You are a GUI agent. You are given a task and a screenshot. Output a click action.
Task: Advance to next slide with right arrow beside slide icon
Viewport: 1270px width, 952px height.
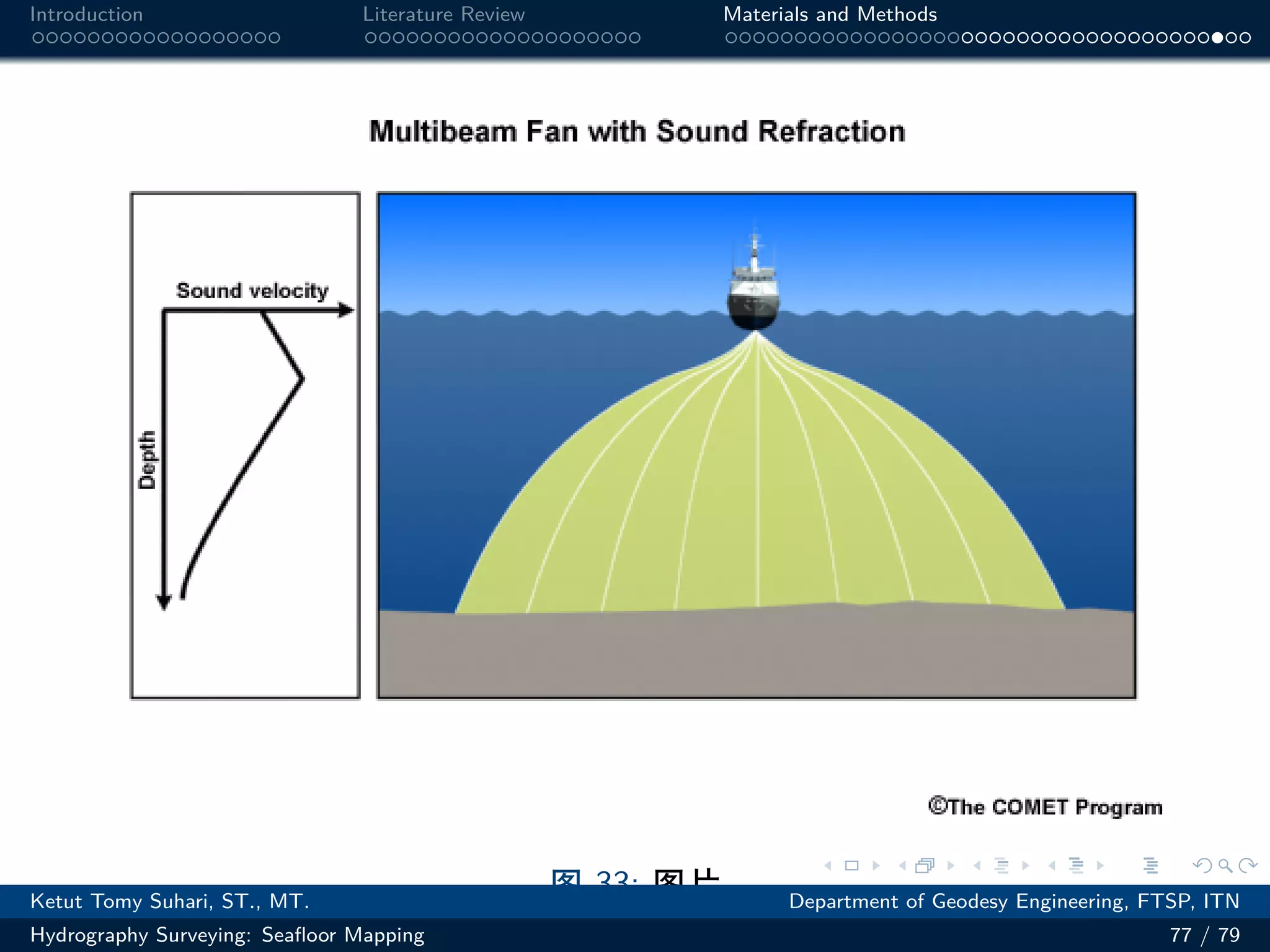[x=876, y=866]
